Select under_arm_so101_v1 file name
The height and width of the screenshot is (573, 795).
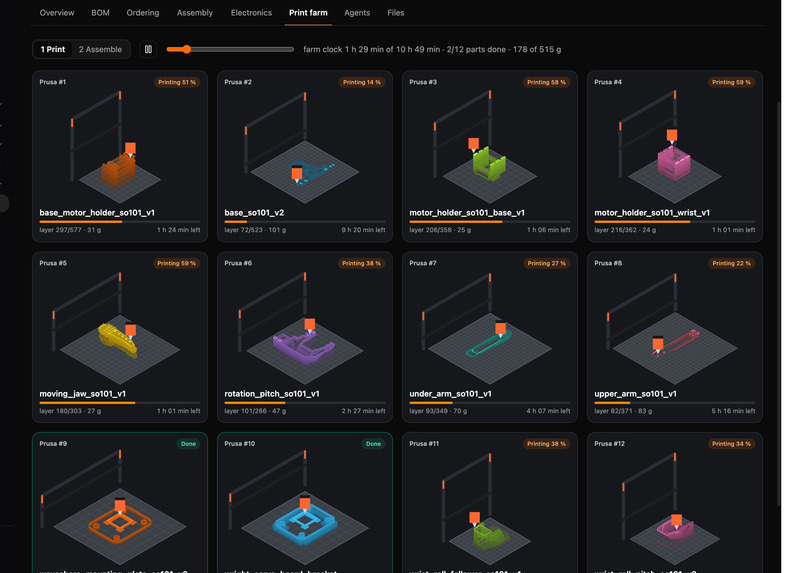pos(450,393)
